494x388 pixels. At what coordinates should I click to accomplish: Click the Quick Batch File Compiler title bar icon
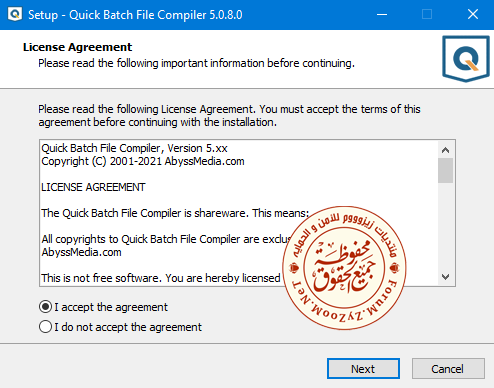[15, 14]
